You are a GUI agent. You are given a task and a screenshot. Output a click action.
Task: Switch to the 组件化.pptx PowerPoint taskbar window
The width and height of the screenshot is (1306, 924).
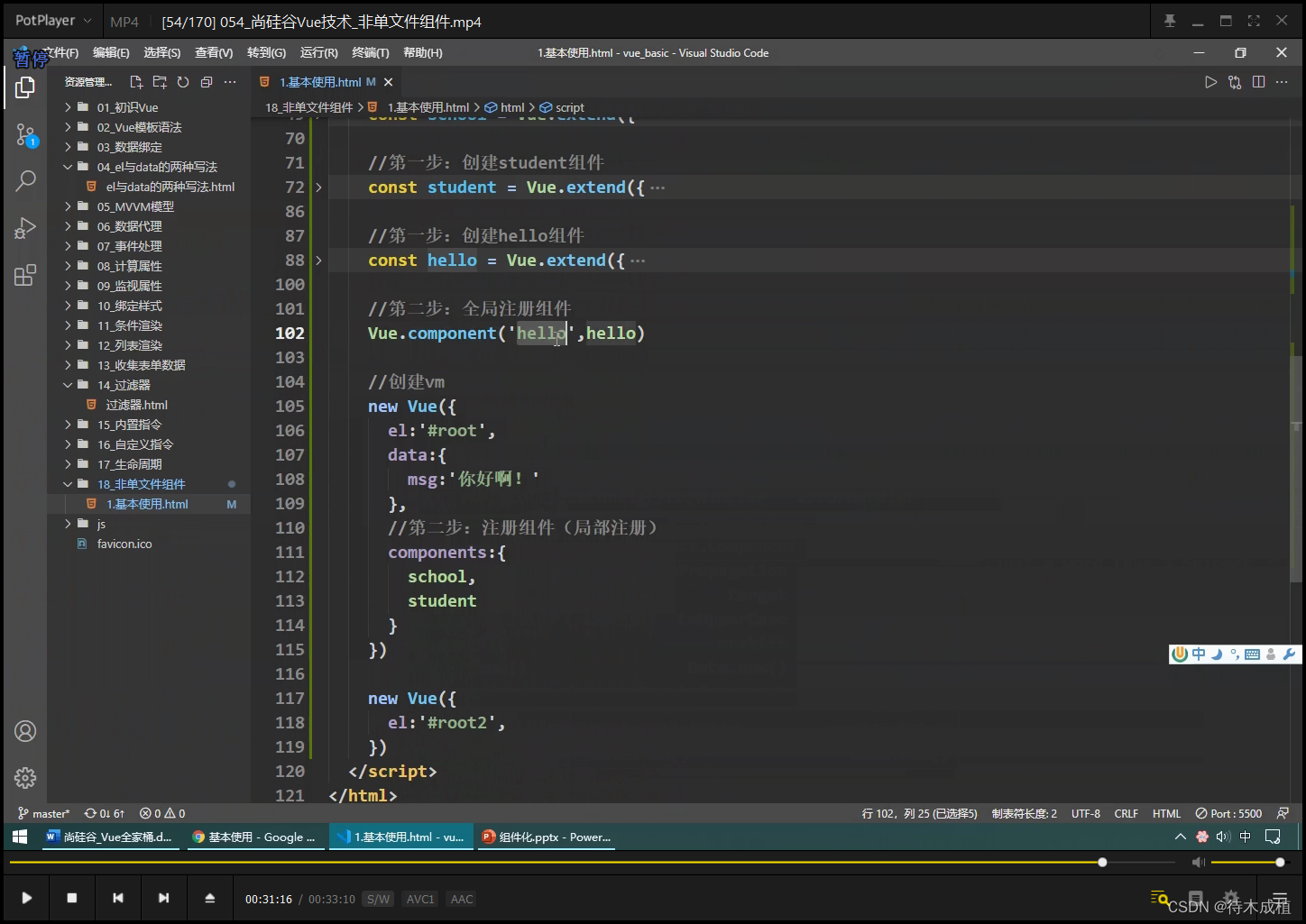pos(547,837)
